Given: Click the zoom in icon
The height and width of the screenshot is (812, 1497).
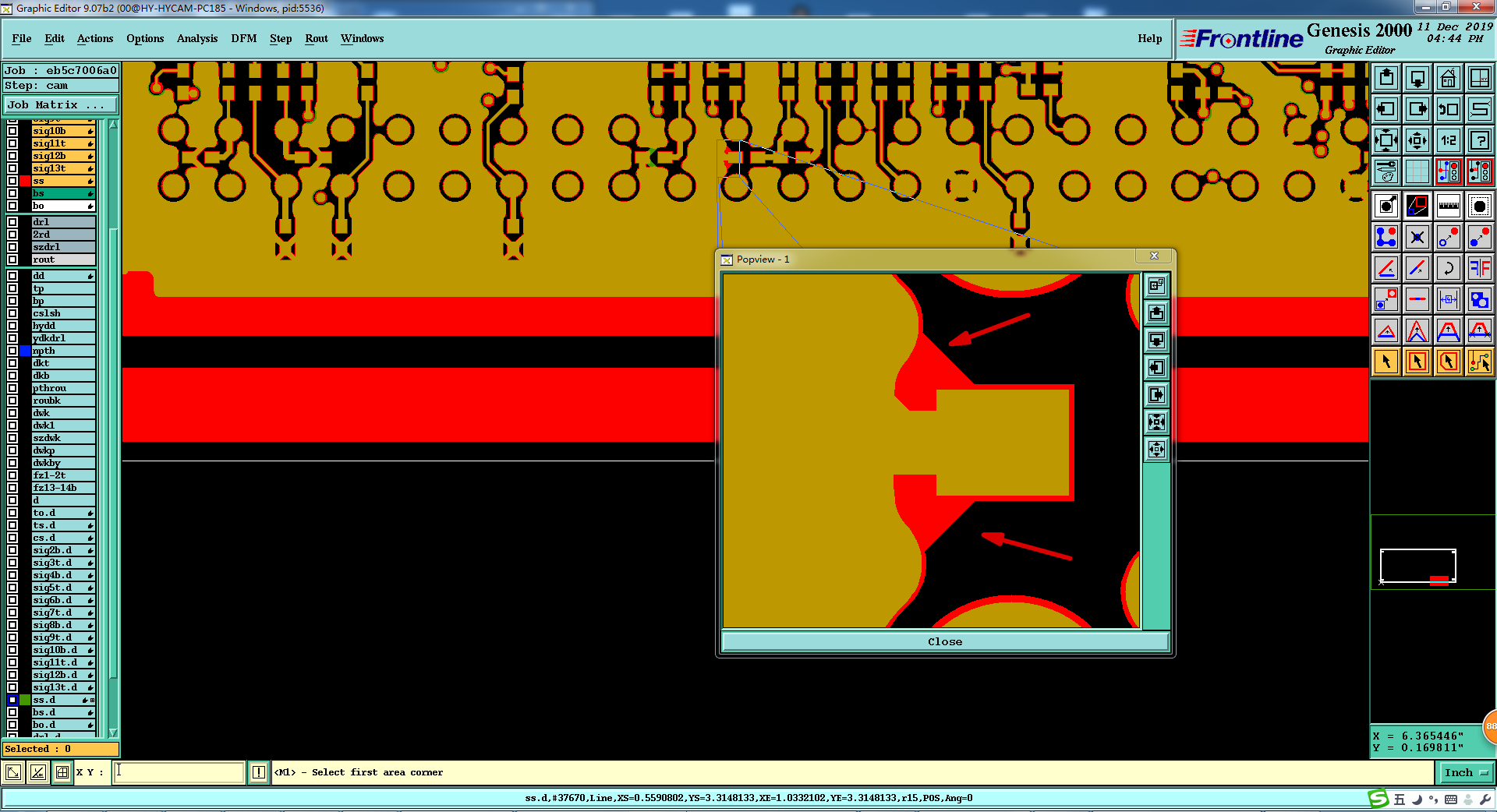Looking at the screenshot, I should [x=1386, y=140].
